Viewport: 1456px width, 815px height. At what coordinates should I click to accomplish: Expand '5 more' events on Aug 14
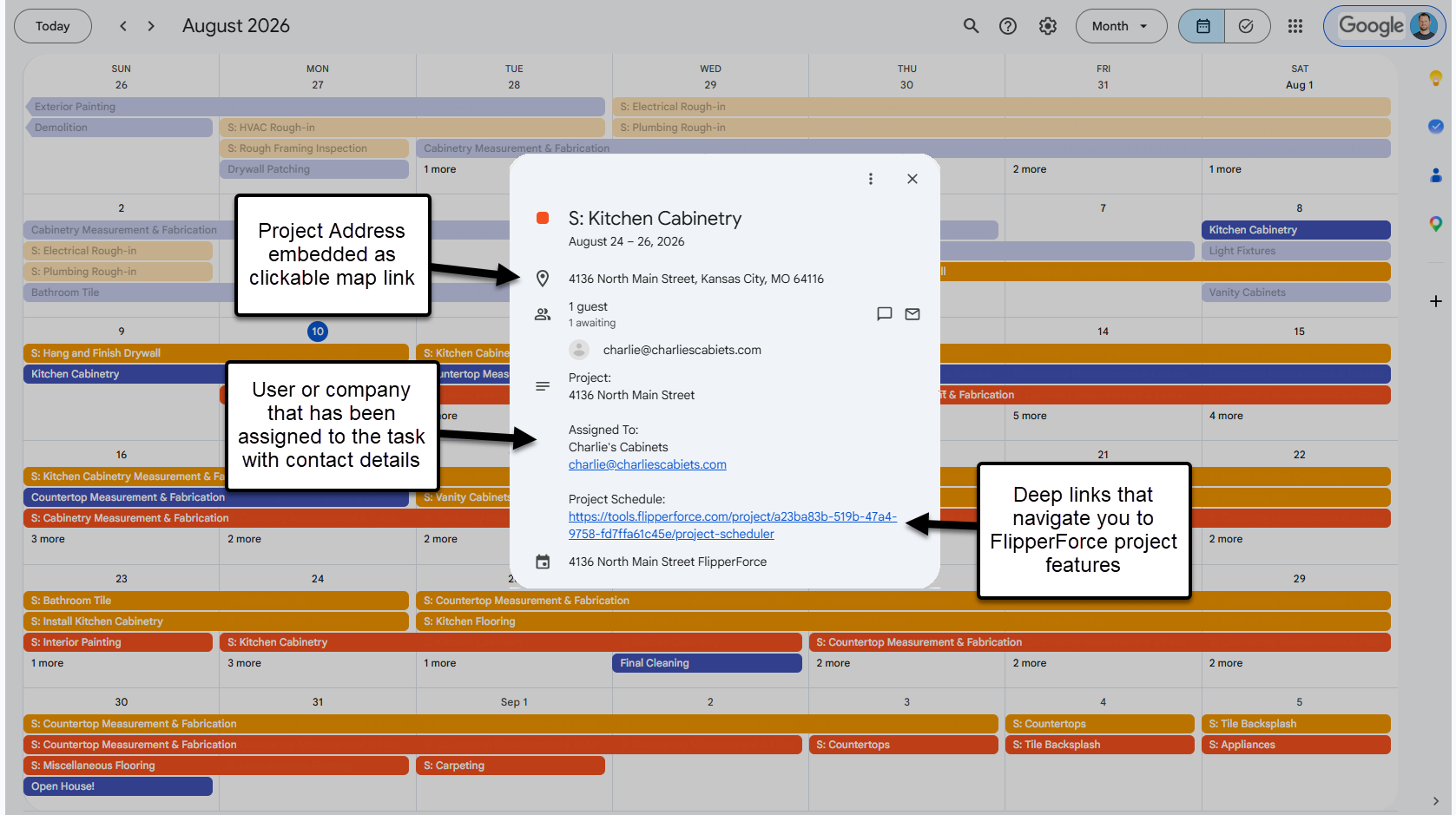click(x=1030, y=416)
